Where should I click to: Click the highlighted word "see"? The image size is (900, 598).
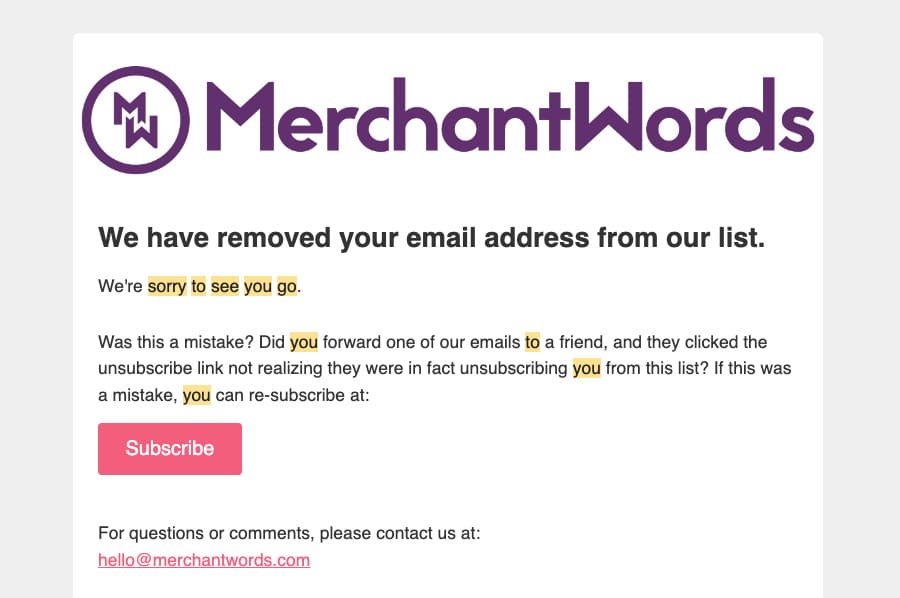pos(225,287)
